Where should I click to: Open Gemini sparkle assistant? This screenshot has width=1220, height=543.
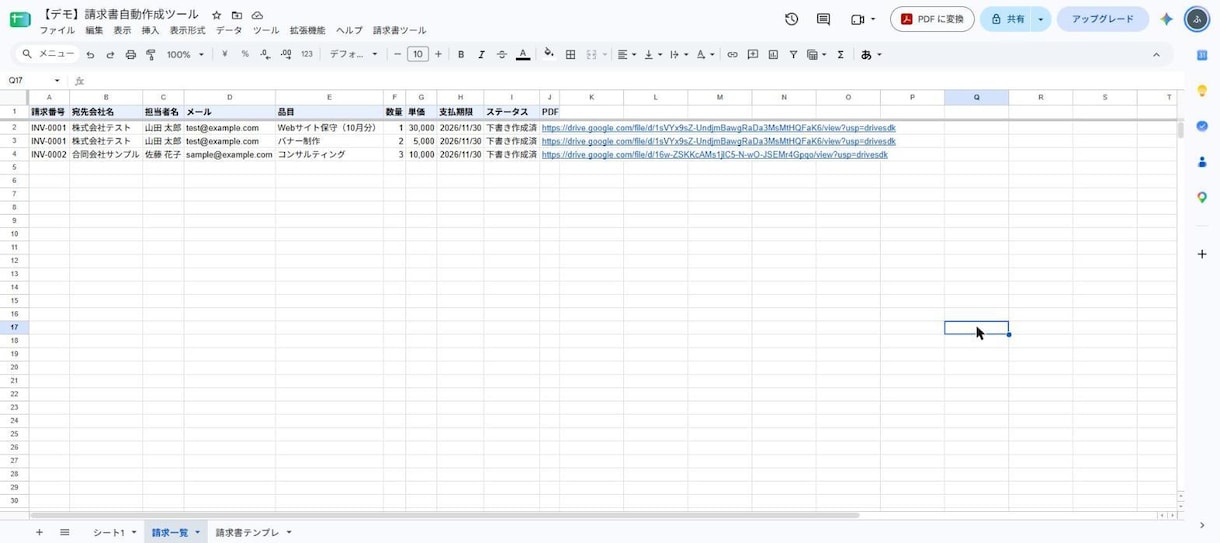(x=1166, y=19)
